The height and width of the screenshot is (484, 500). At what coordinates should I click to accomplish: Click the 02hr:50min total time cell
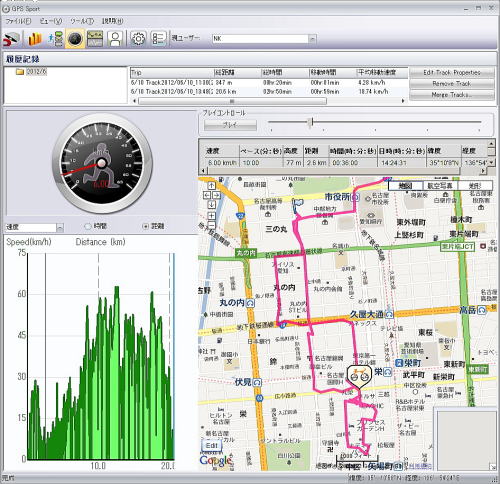pyautogui.click(x=277, y=91)
